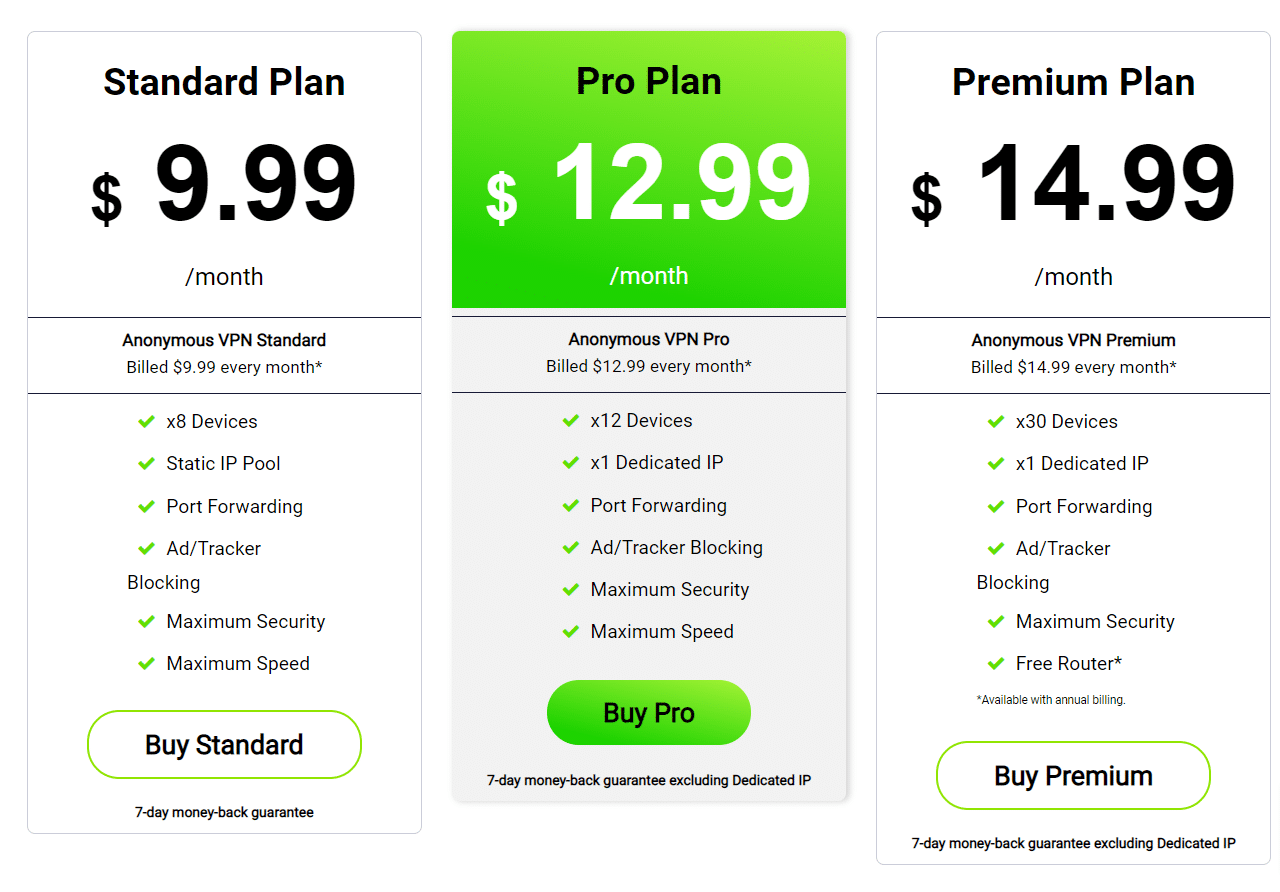Select the Premium Plan heading
This screenshot has height=892, width=1280.
pos(1073,82)
